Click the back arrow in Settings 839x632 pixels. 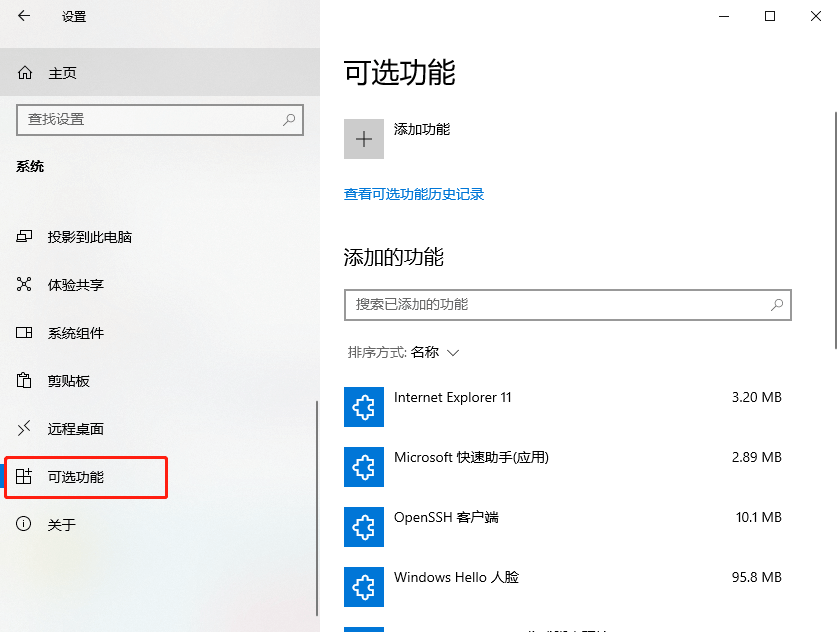pyautogui.click(x=22, y=16)
